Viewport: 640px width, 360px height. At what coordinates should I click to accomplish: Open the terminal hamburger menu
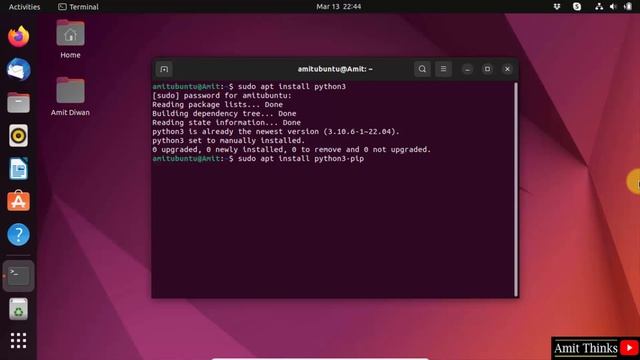coord(443,69)
